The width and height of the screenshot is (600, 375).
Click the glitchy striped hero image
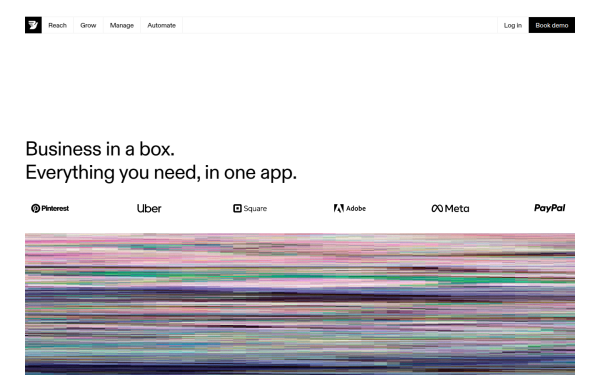point(300,304)
